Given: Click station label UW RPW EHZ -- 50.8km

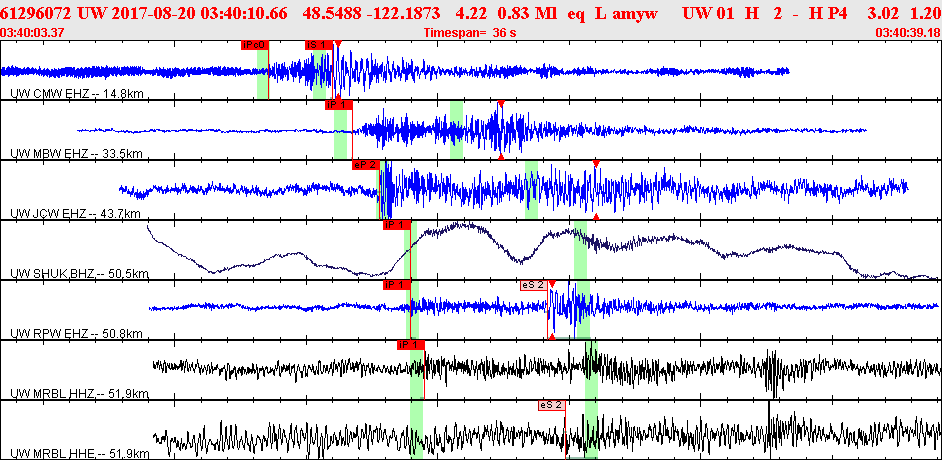Looking at the screenshot, I should click(x=76, y=334).
